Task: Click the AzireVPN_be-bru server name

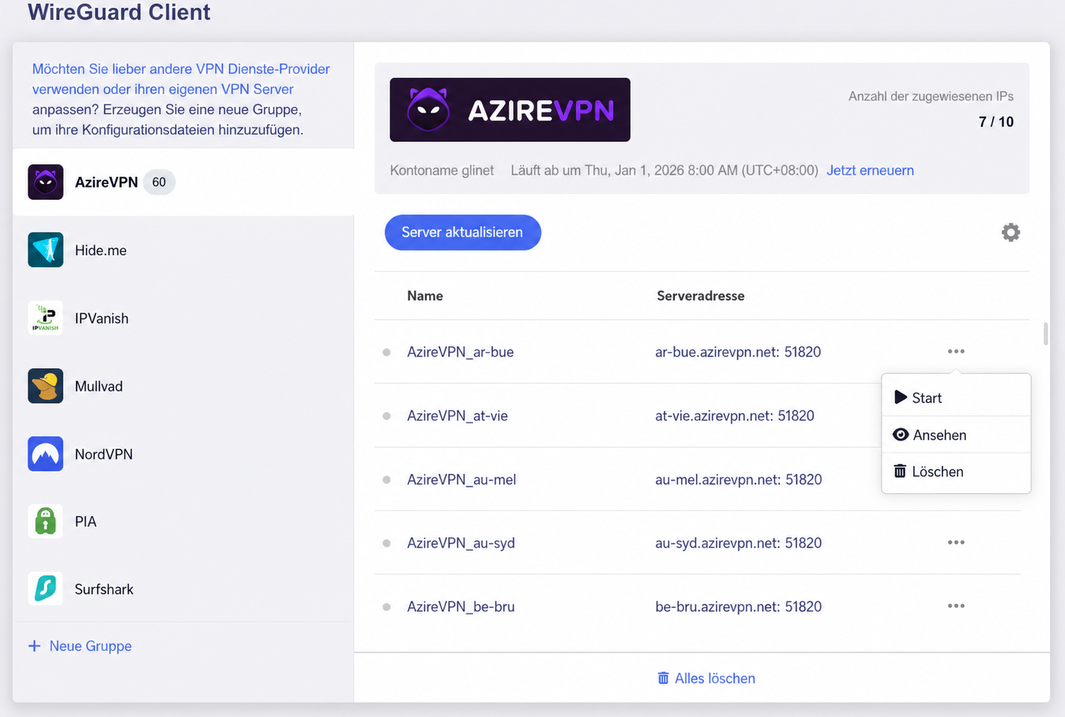Action: [461, 606]
